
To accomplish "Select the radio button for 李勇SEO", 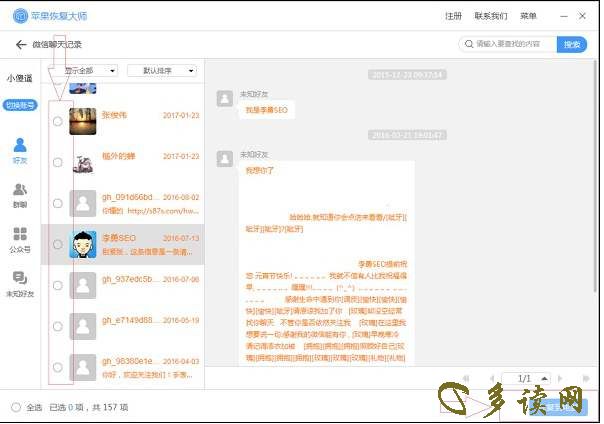I will (58, 245).
